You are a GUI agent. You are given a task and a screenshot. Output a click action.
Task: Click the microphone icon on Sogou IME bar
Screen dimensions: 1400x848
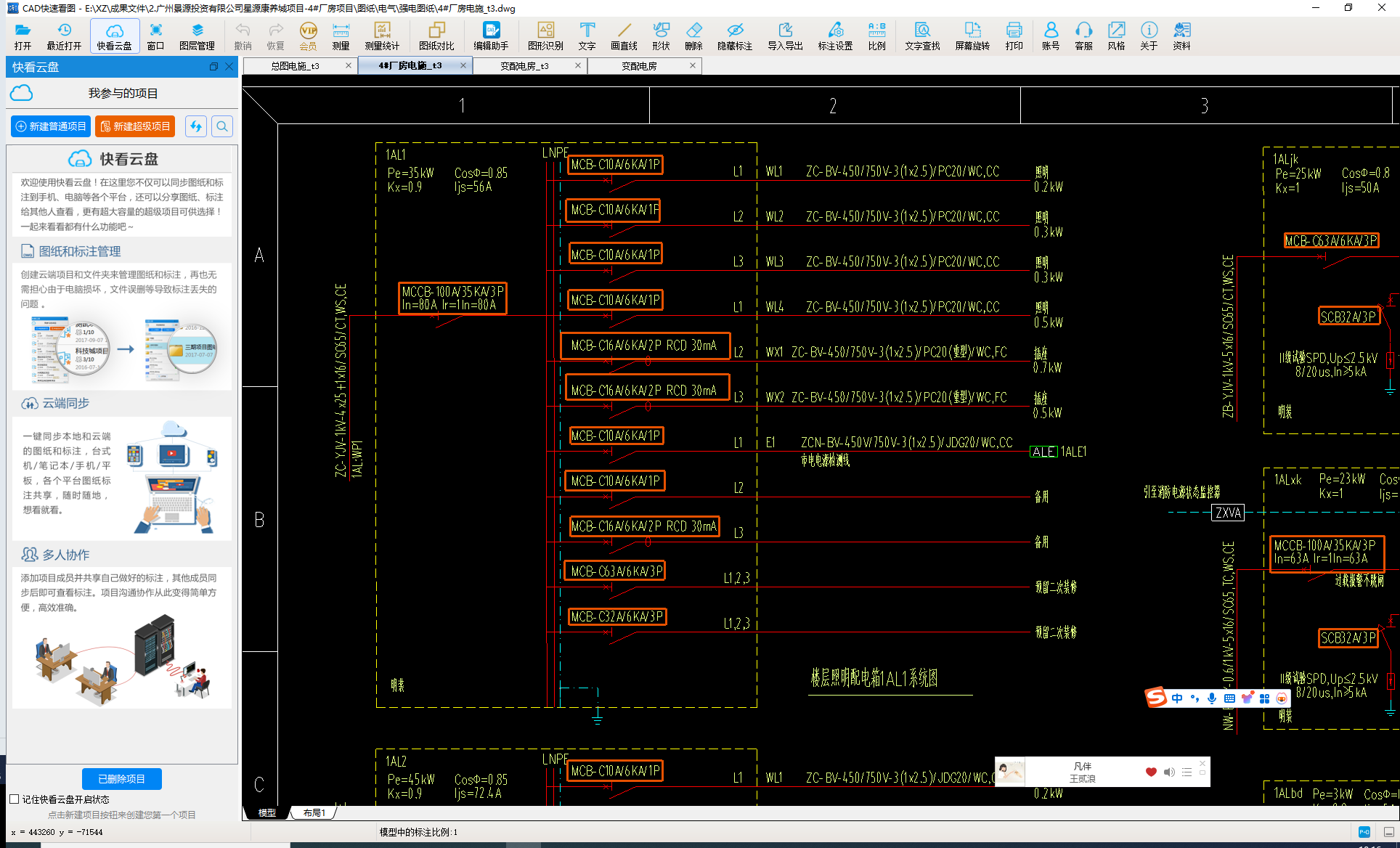[x=1211, y=698]
